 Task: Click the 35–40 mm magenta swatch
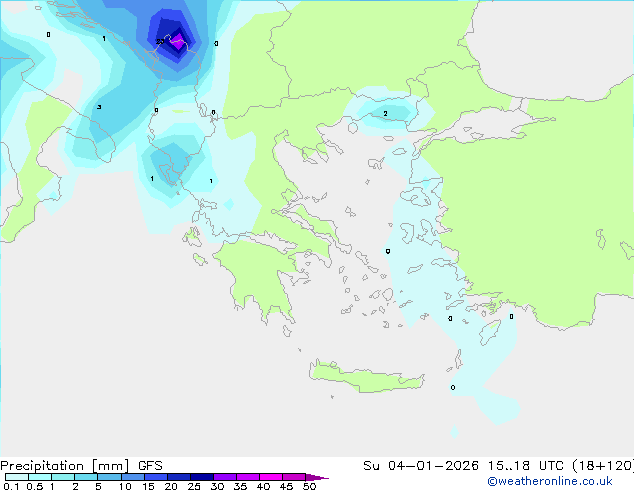248,477
